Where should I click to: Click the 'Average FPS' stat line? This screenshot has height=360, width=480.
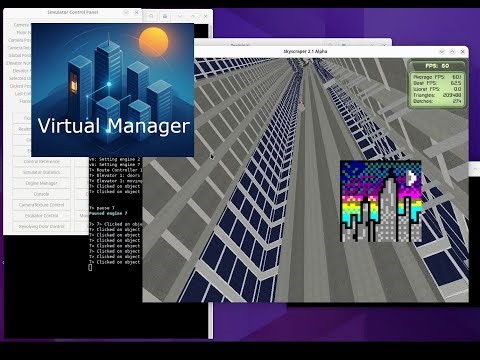point(437,77)
